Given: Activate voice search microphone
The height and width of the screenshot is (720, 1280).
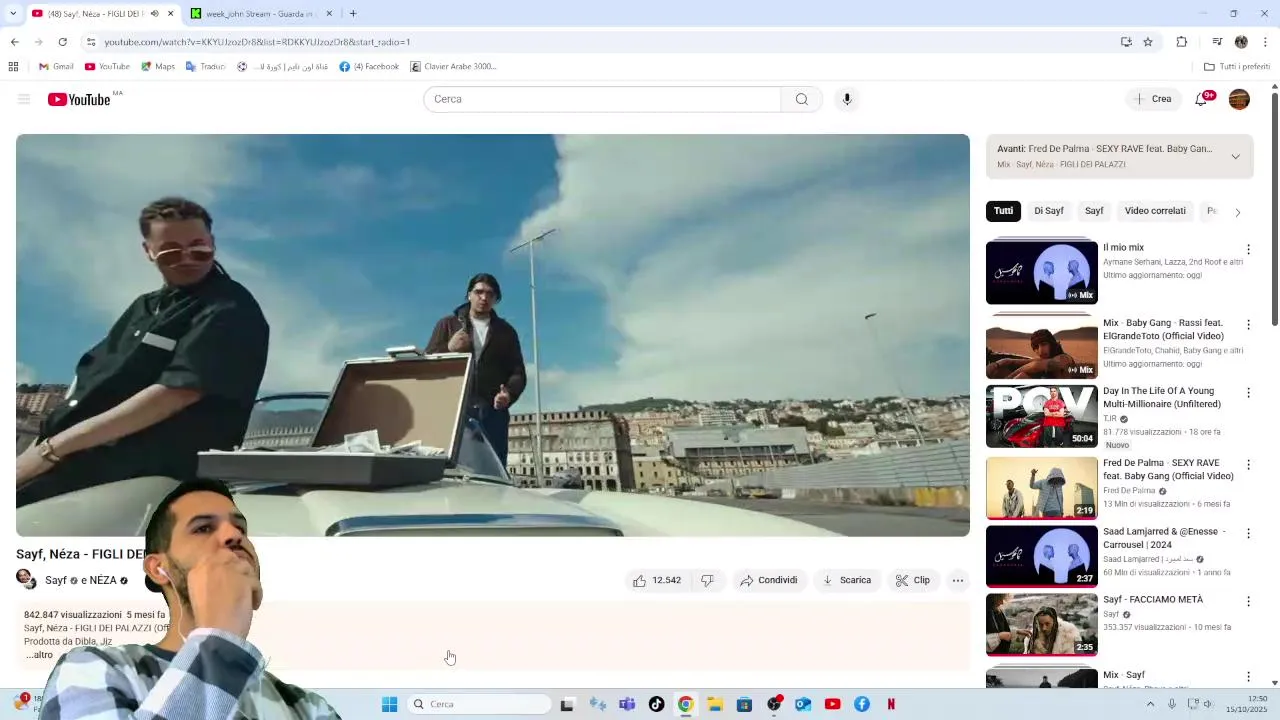Looking at the screenshot, I should click(x=847, y=99).
